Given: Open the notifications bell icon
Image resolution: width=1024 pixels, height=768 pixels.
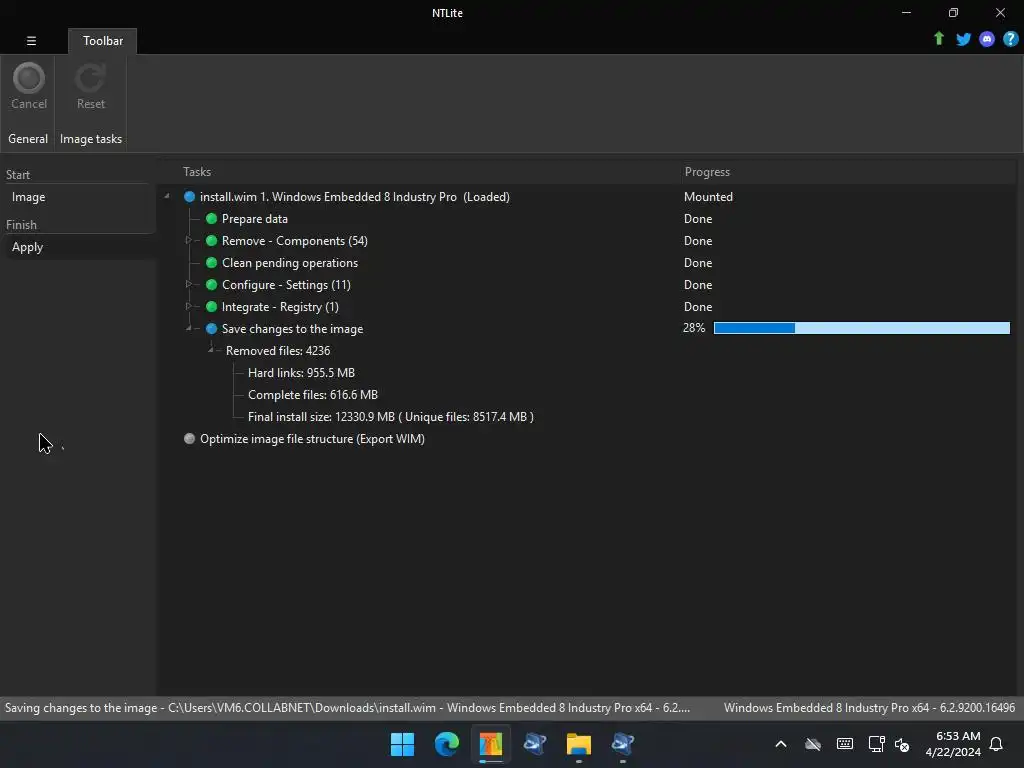Looking at the screenshot, I should (x=996, y=744).
